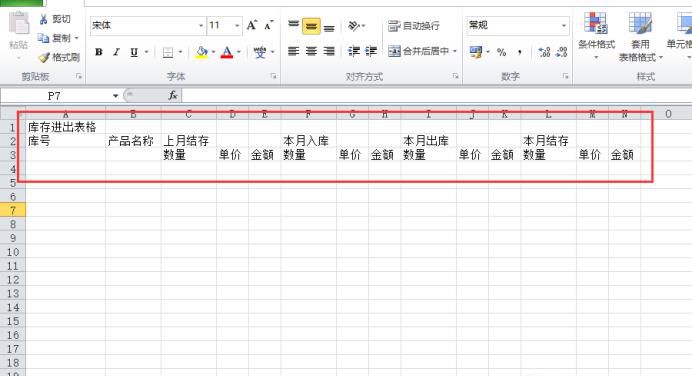Select cell containing 上月结存

tap(188, 141)
